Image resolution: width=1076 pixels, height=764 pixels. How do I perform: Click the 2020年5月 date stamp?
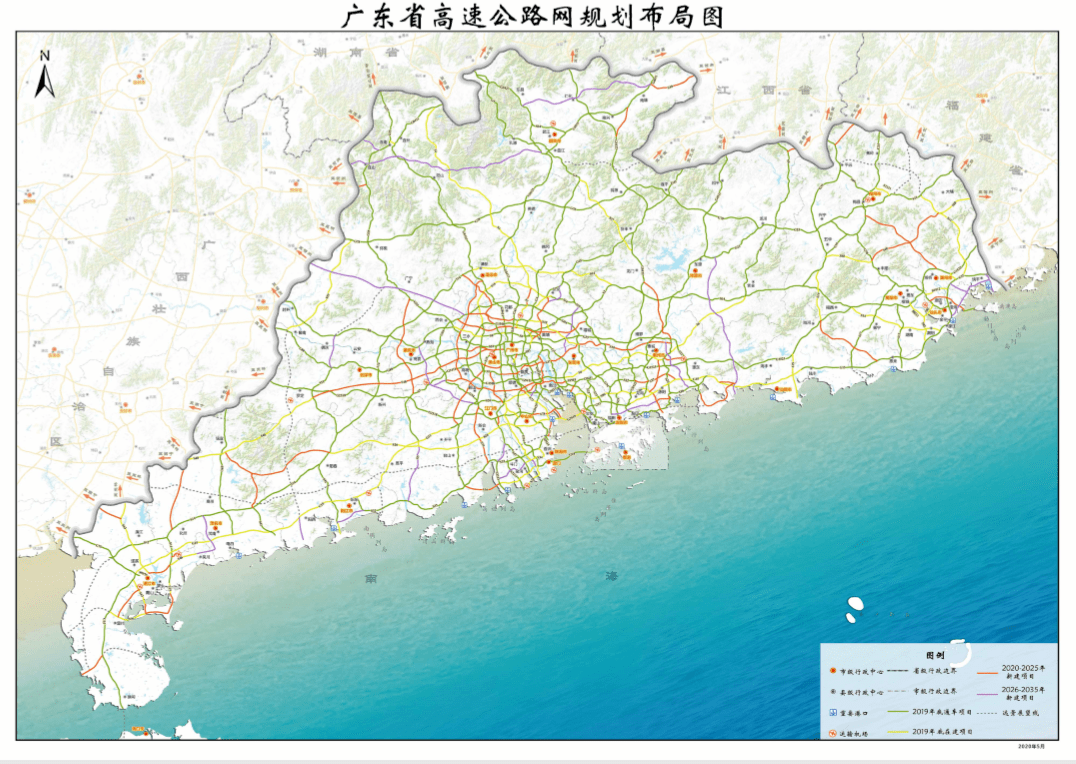[x=1032, y=747]
